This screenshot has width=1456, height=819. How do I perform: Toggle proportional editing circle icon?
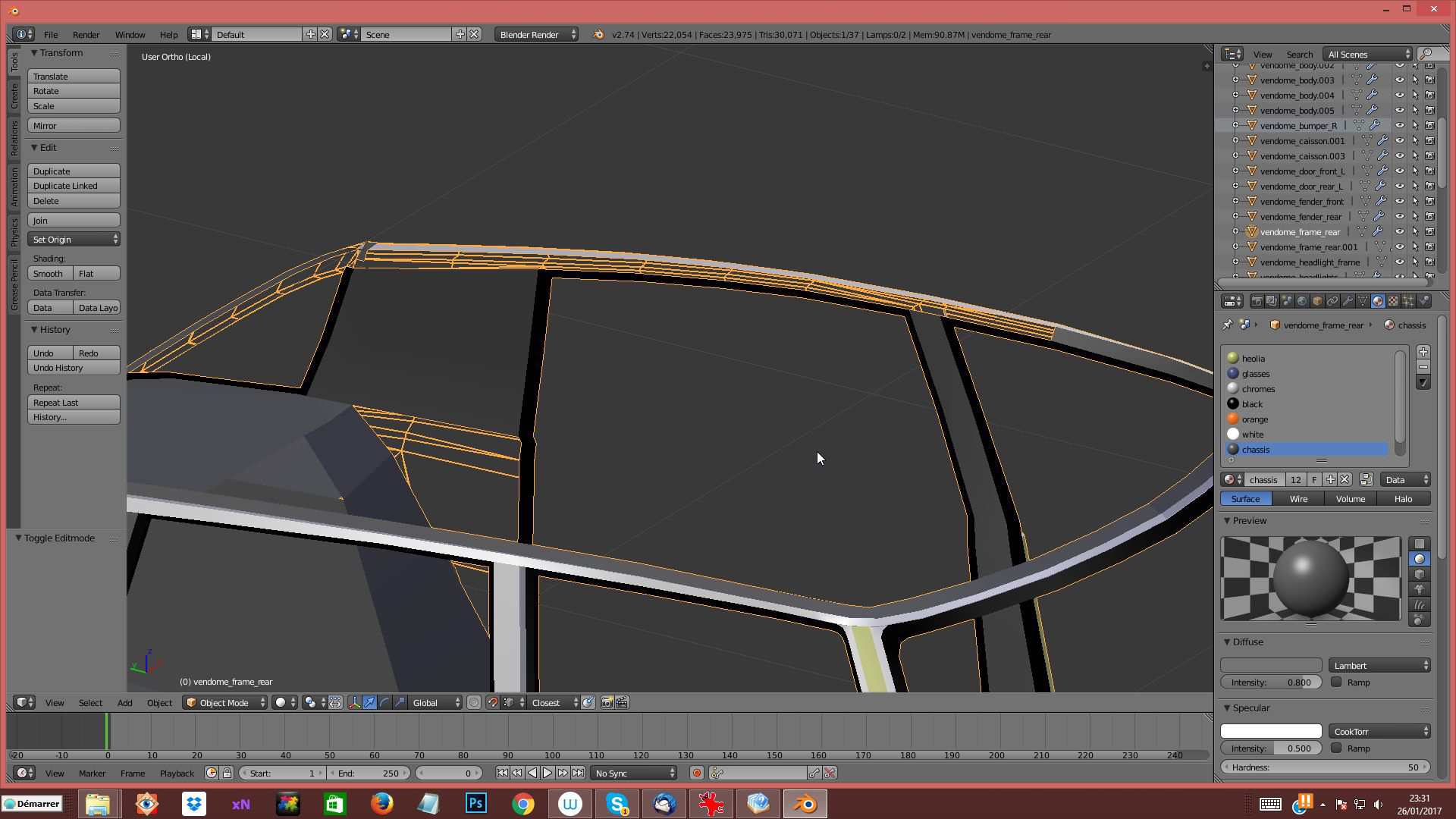(474, 702)
